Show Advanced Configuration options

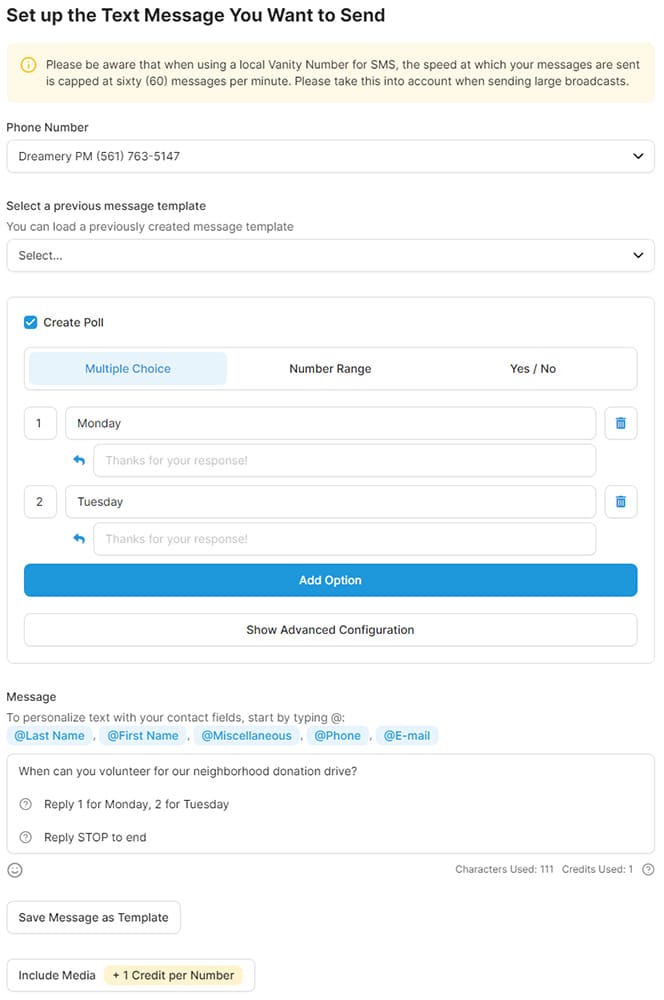[x=330, y=630]
